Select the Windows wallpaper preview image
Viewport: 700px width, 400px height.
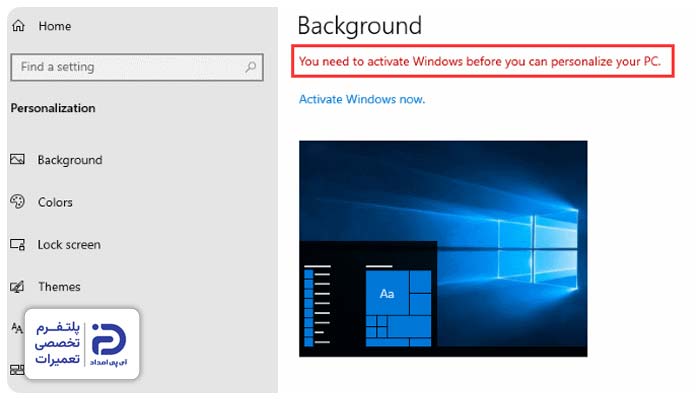[443, 249]
